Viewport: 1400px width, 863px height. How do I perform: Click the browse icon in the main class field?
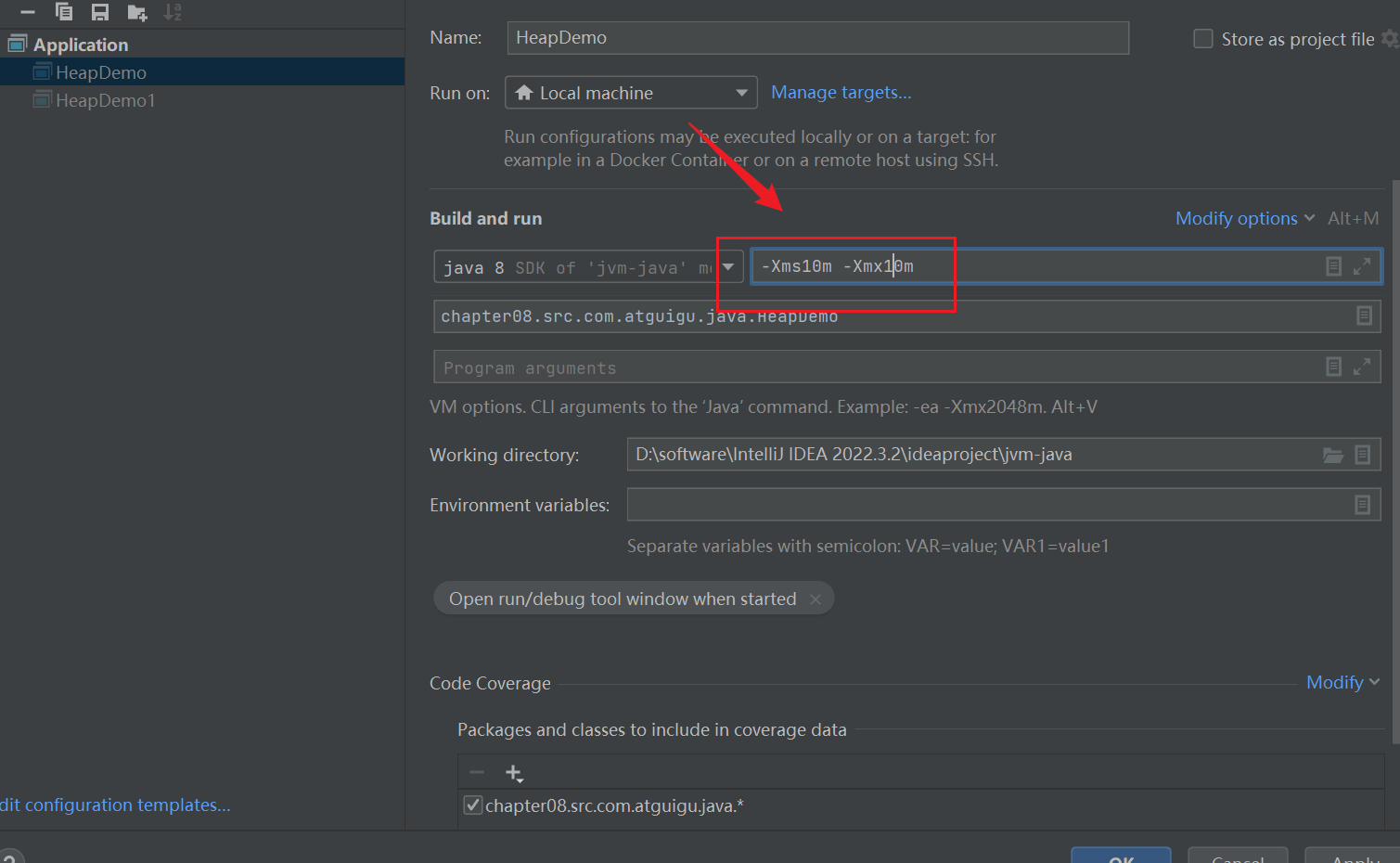point(1364,316)
